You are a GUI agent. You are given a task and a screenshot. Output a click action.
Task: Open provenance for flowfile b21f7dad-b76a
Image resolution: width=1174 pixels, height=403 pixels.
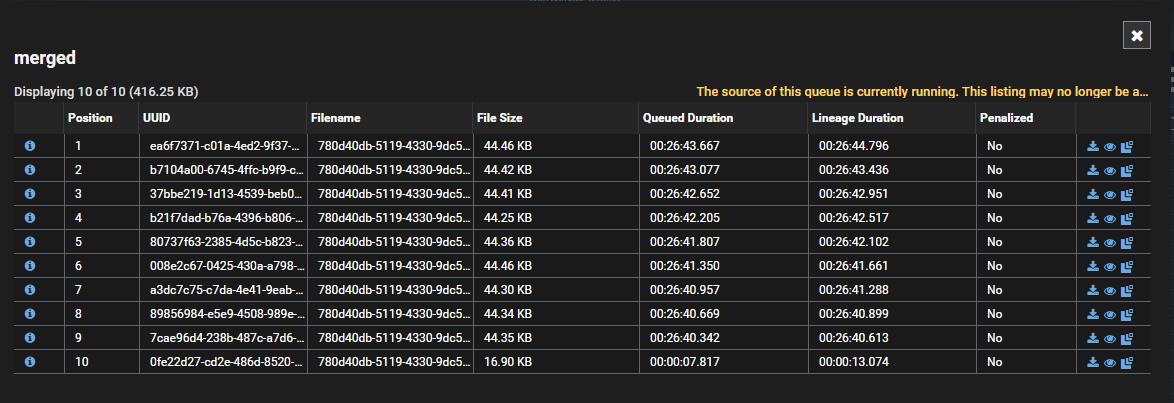1127,219
